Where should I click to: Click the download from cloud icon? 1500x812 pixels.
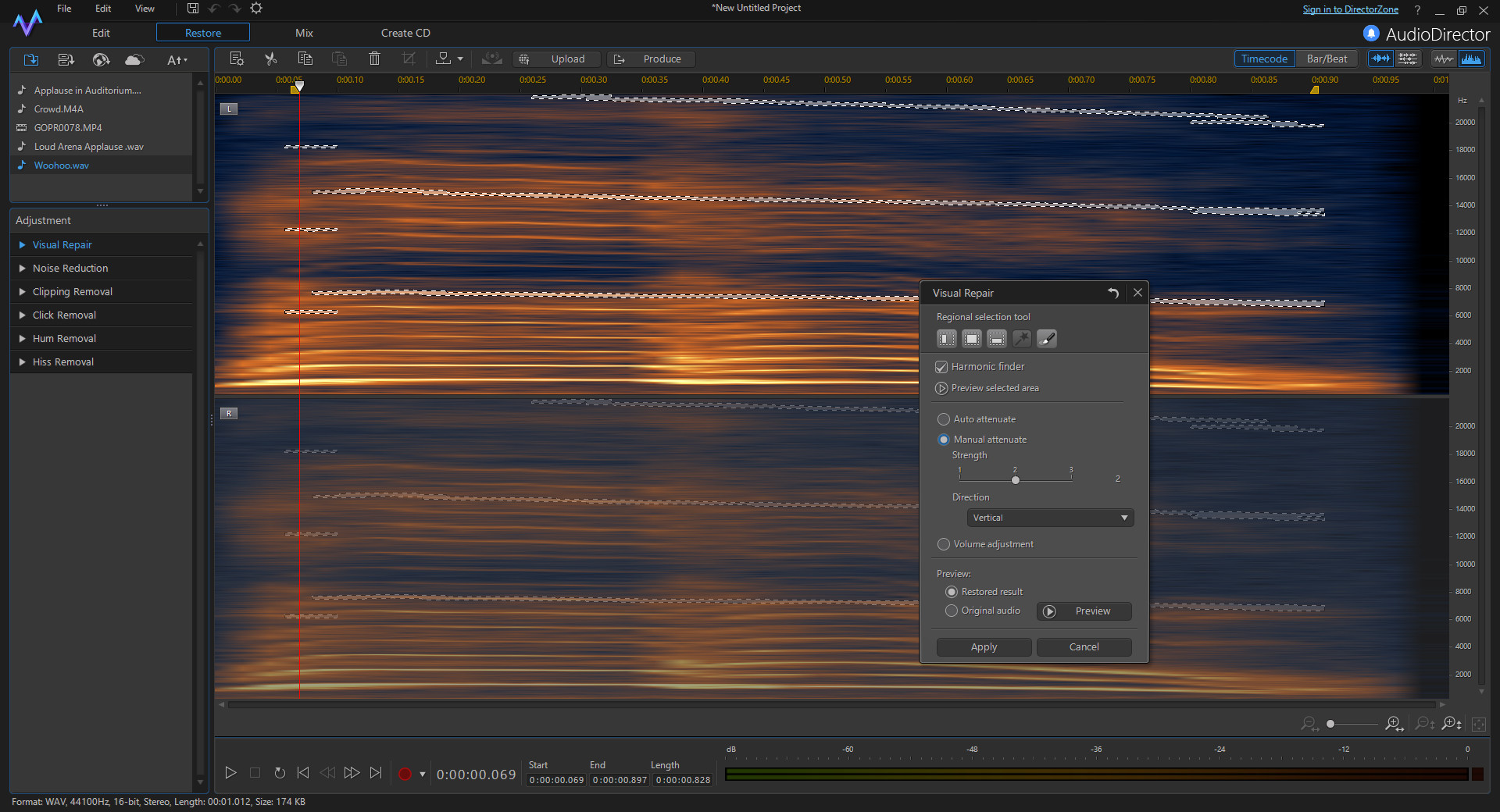[134, 59]
